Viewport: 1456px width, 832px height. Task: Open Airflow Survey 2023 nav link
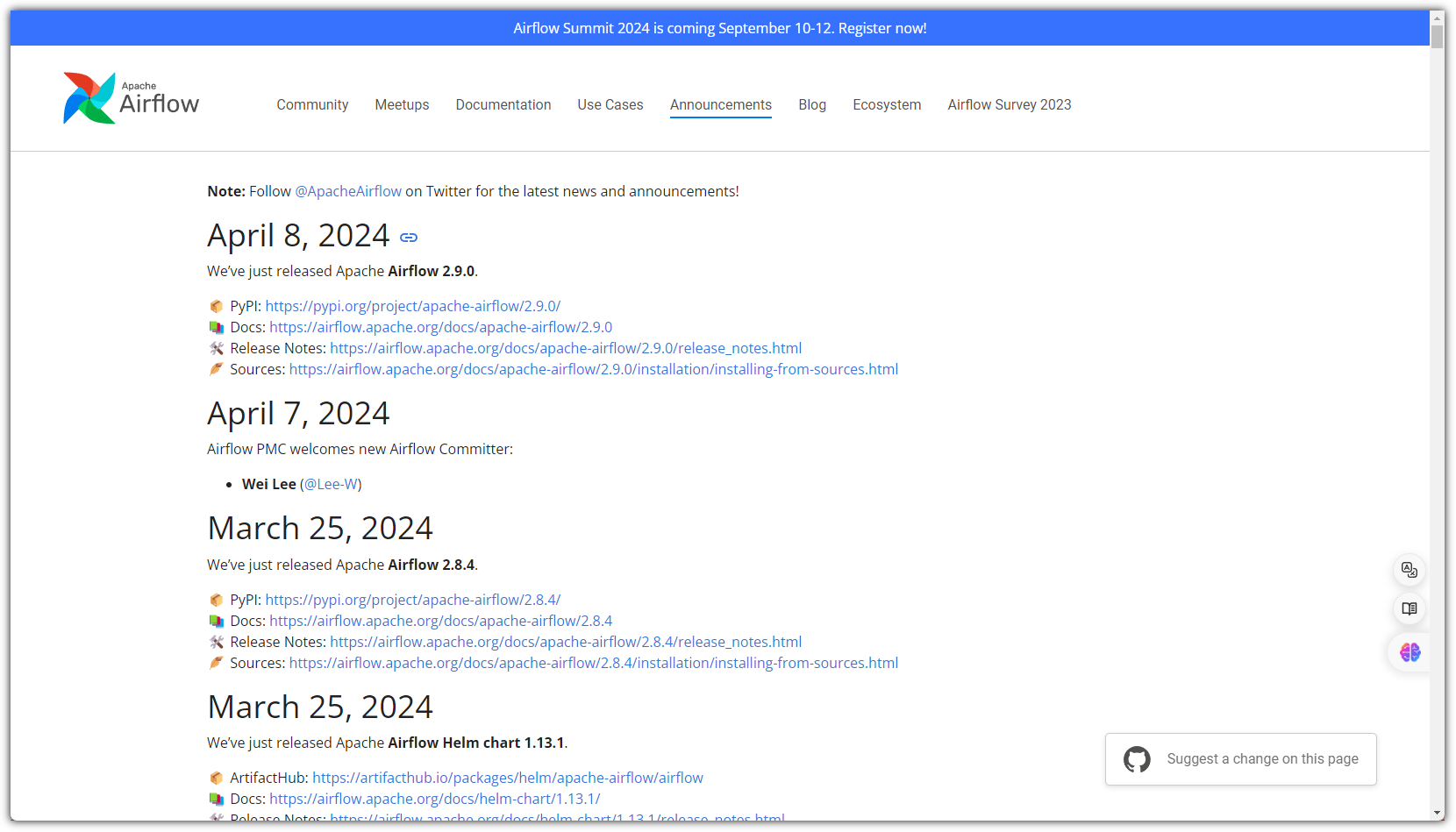click(1010, 104)
